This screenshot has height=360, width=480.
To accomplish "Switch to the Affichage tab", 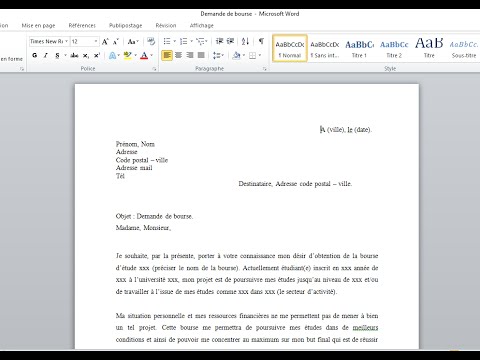I will (x=201, y=25).
